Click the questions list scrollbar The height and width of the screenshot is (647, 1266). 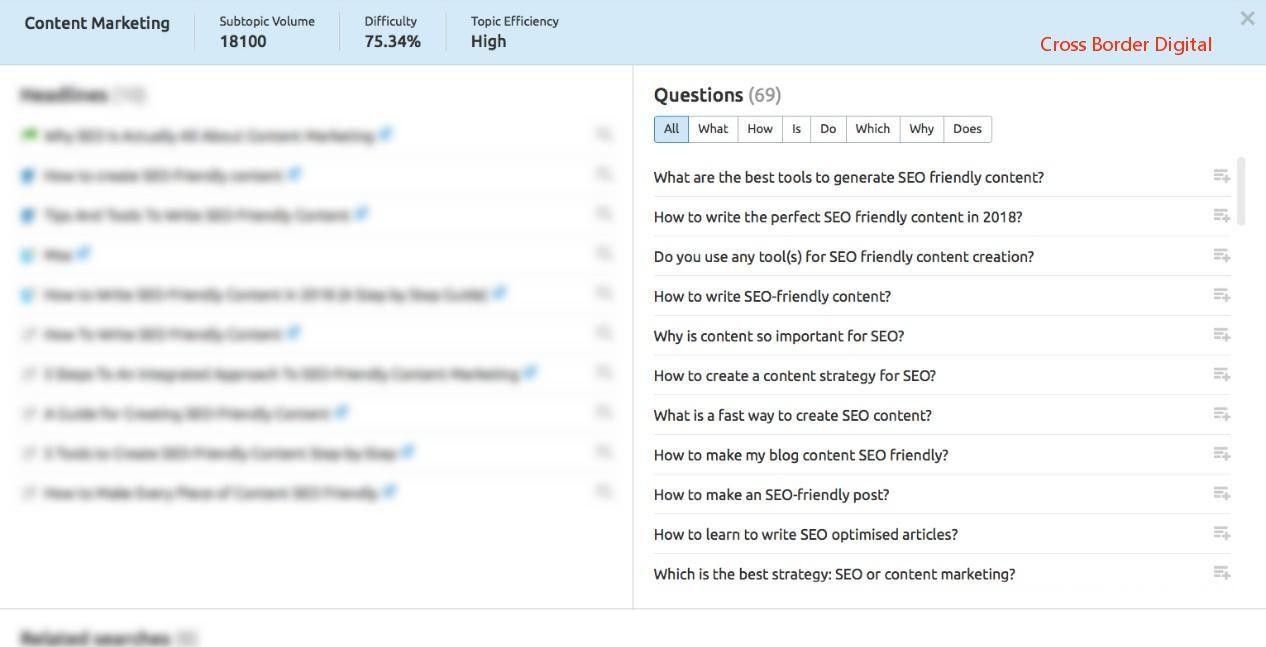[1242, 191]
